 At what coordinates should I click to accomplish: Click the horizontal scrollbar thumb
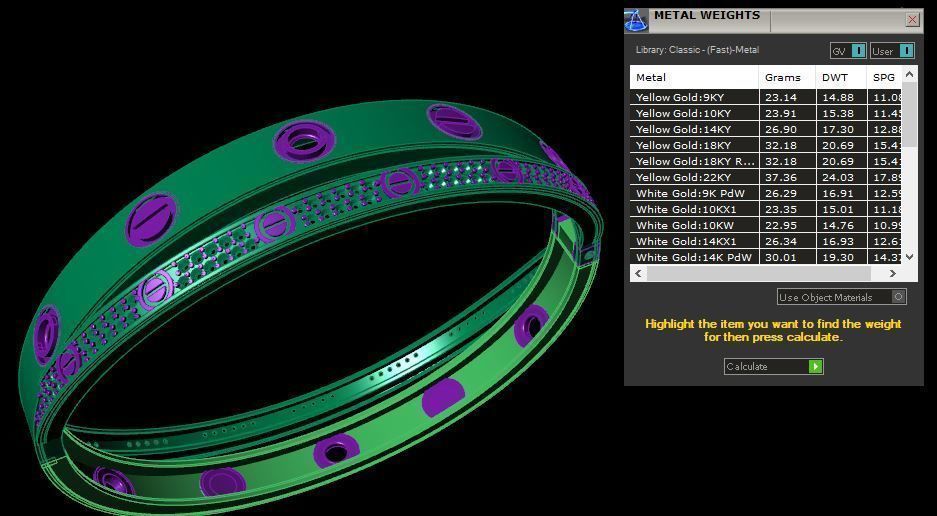pos(758,273)
